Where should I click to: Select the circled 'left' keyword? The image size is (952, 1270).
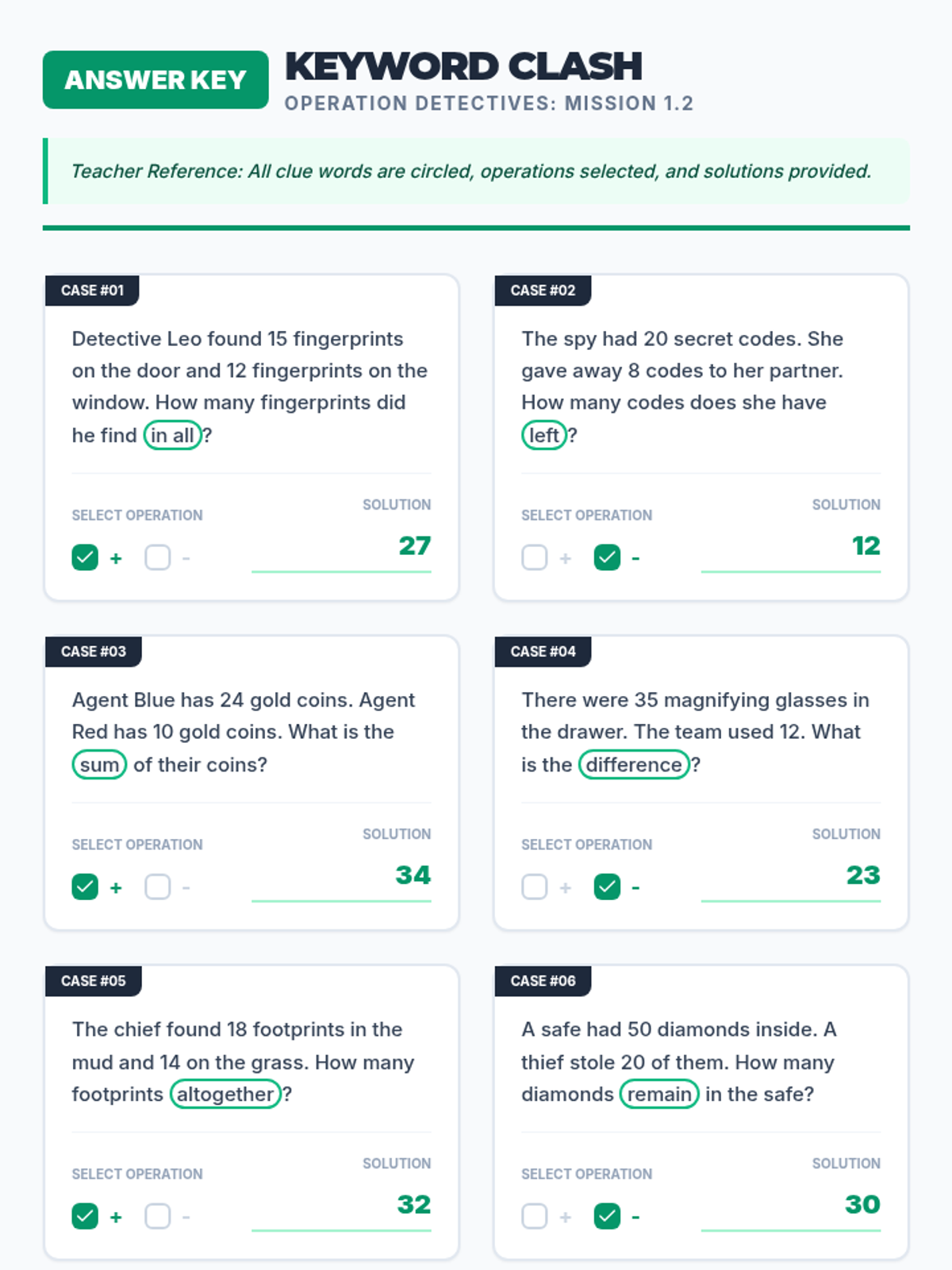pyautogui.click(x=544, y=435)
